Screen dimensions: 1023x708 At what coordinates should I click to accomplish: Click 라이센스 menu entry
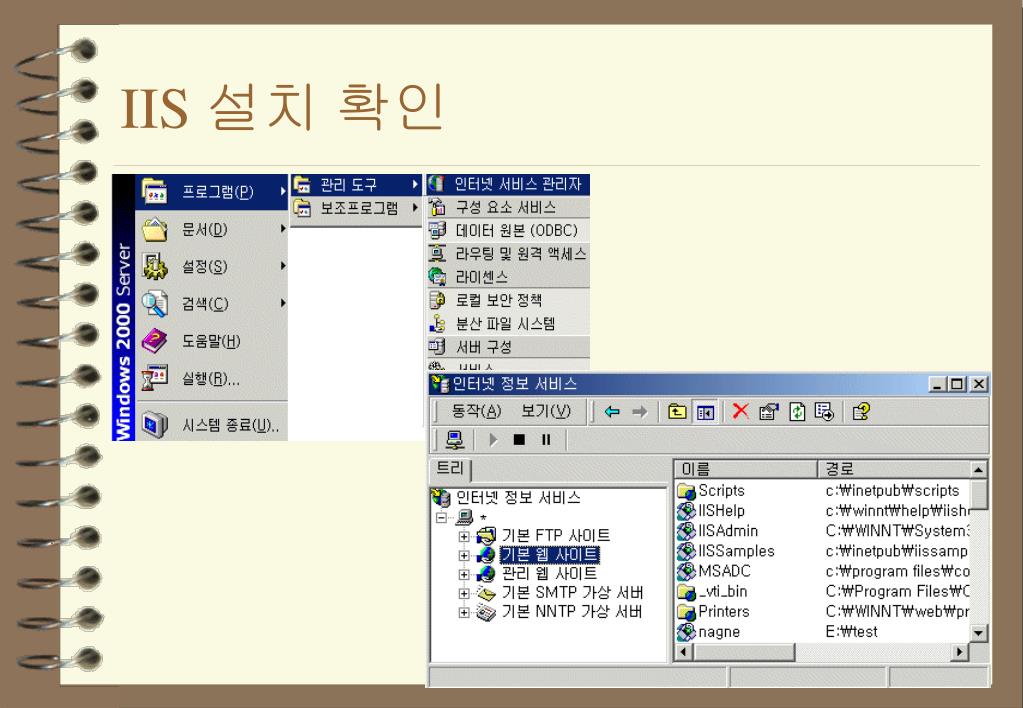click(508, 277)
